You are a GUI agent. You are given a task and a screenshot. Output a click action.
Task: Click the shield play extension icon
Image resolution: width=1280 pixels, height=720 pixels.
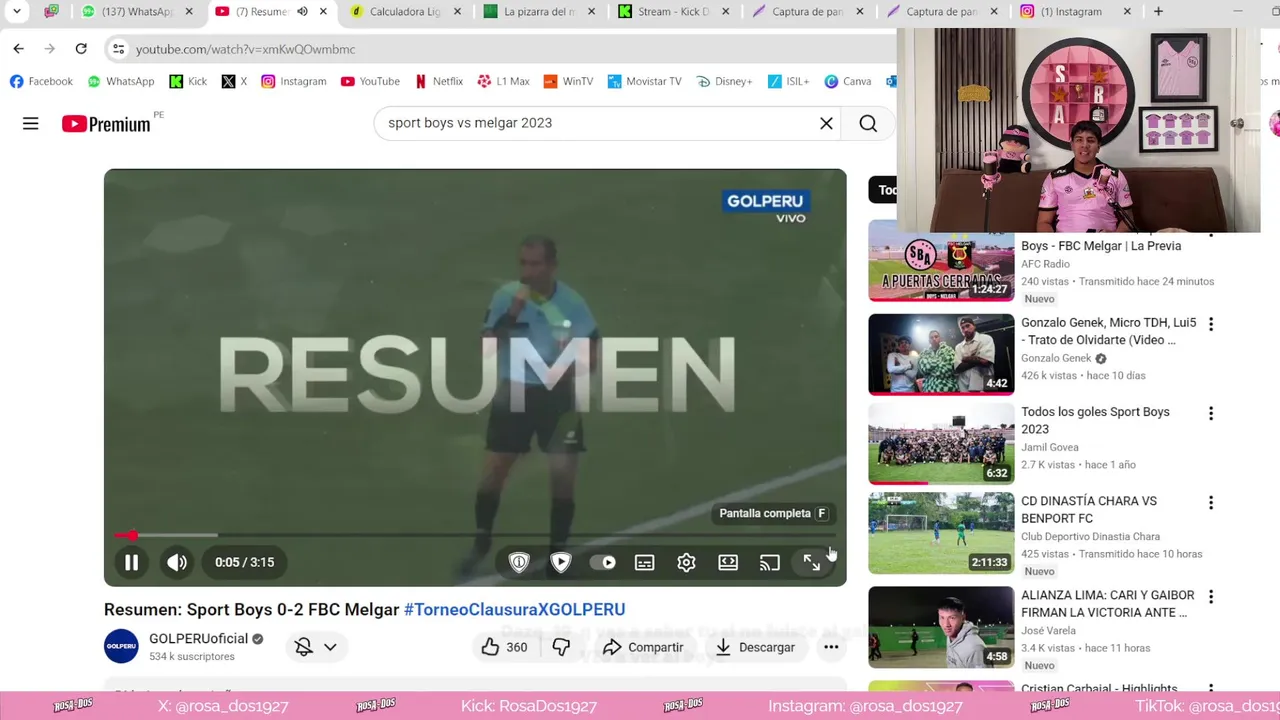tap(561, 562)
